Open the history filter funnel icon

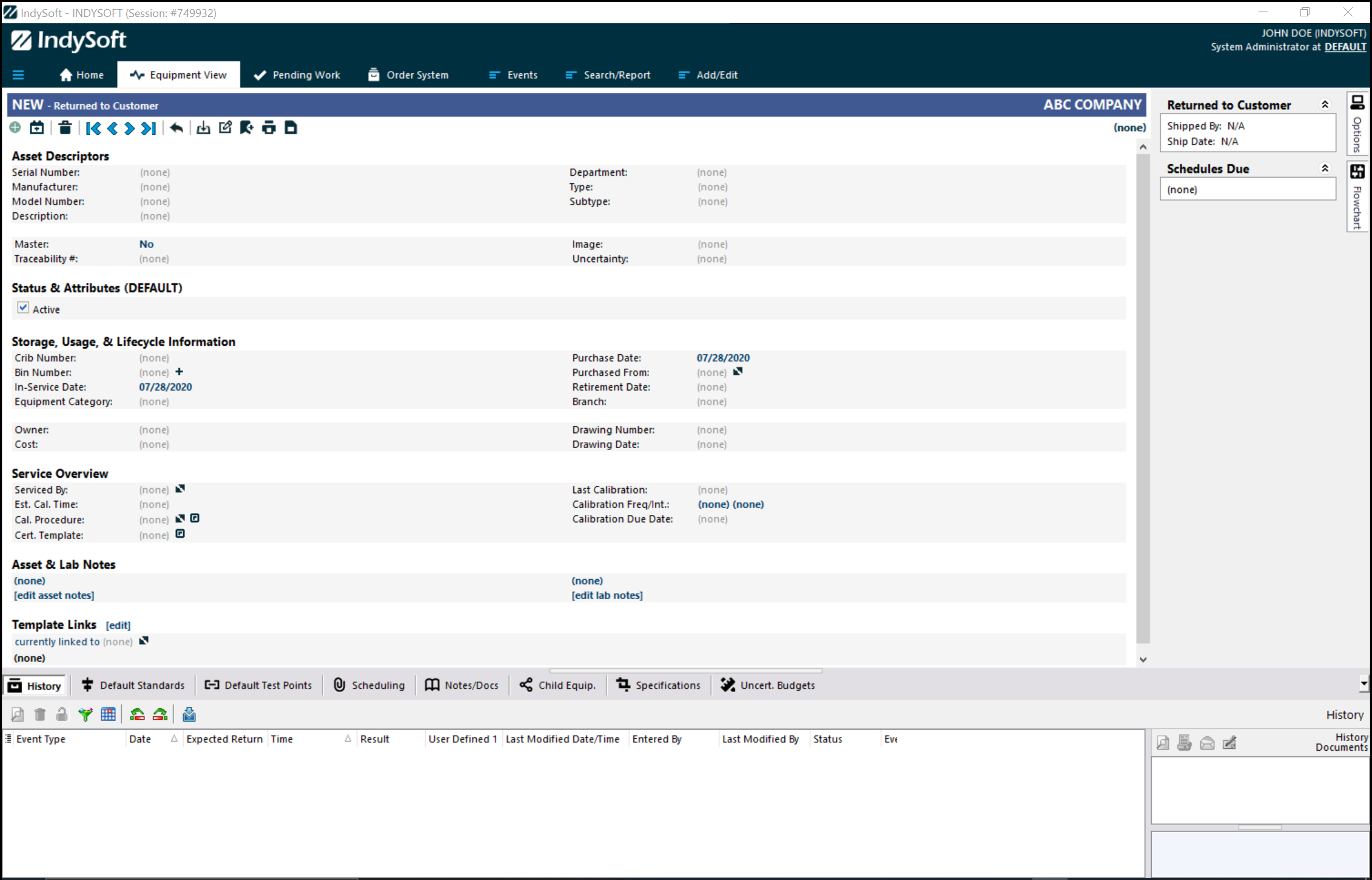click(86, 715)
